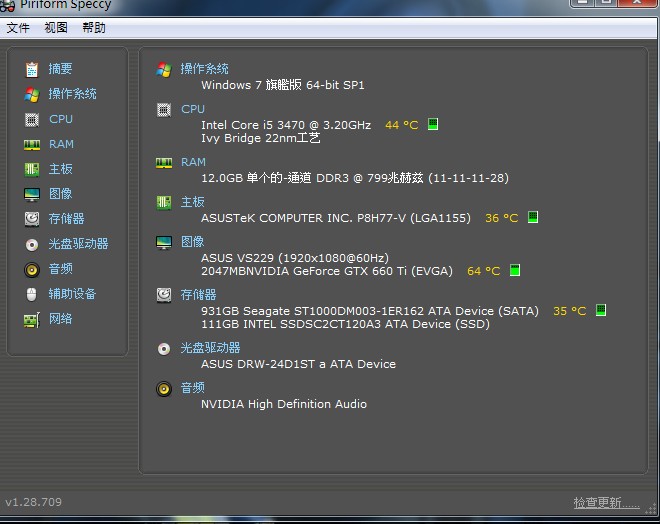This screenshot has height=524, width=660.
Task: Click the 12.0GB DDR3 memory line
Action: pyautogui.click(x=355, y=178)
